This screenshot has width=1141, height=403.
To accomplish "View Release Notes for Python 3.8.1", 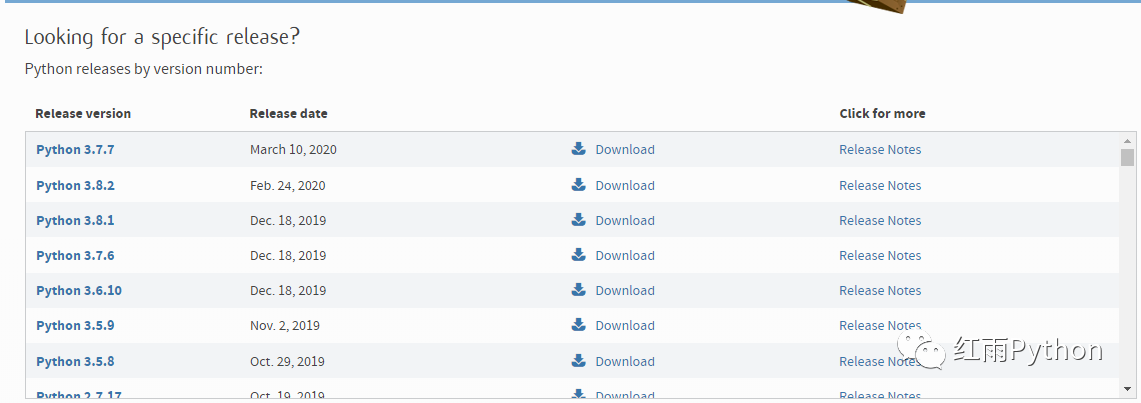I will [x=880, y=220].
